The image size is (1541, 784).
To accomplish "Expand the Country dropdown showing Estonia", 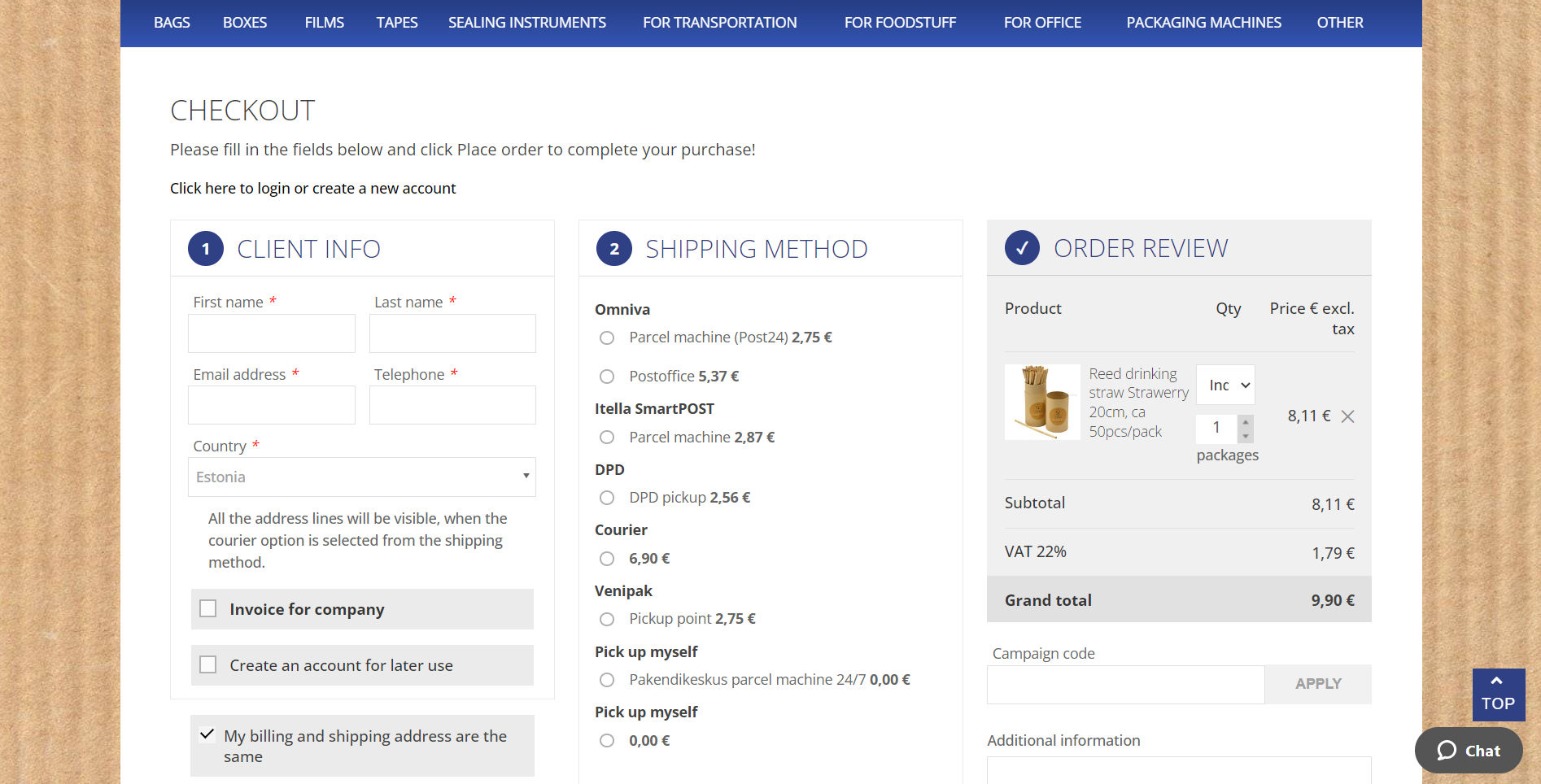I will [362, 477].
